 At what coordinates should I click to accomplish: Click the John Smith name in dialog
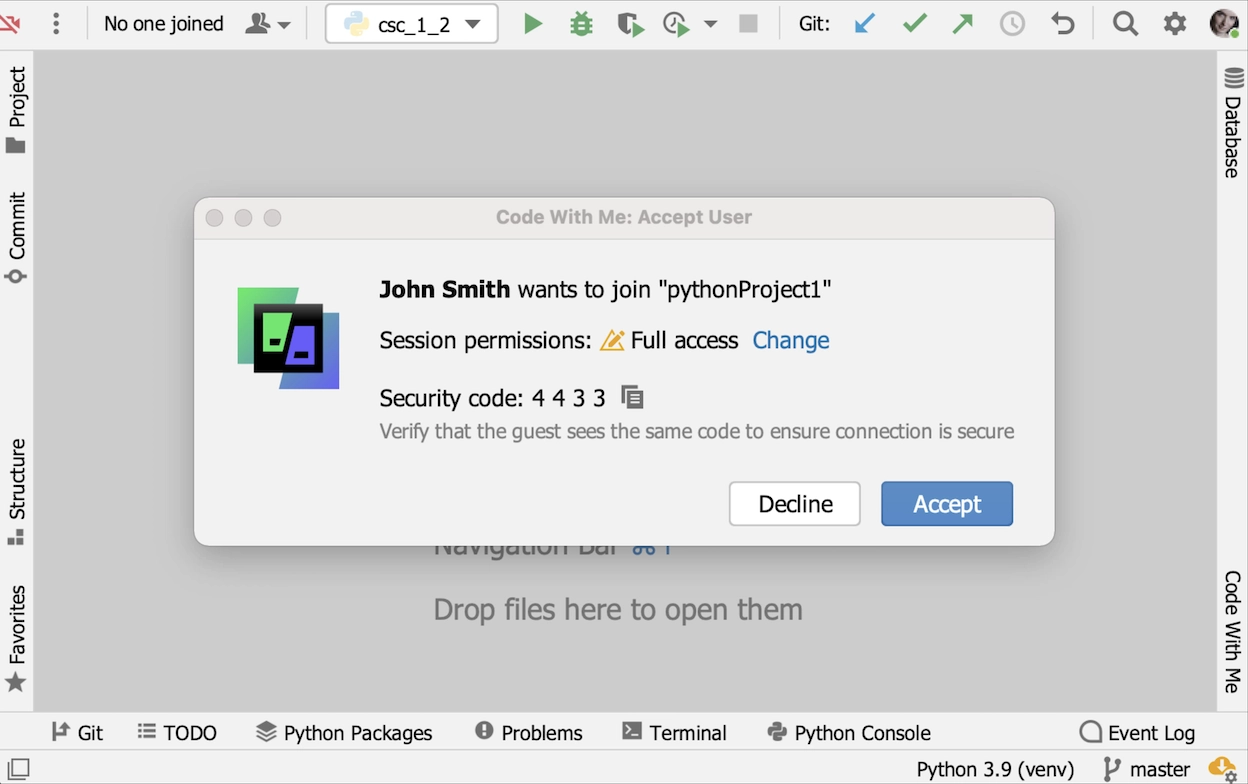click(445, 290)
